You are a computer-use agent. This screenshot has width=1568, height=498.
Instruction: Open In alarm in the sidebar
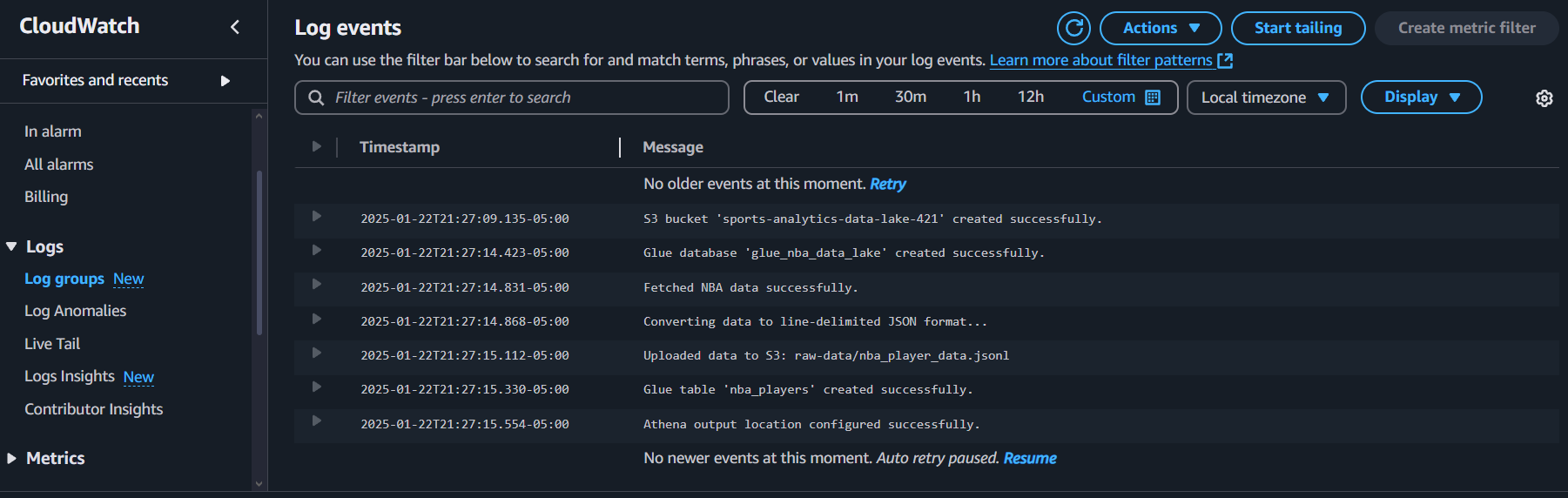tap(53, 131)
